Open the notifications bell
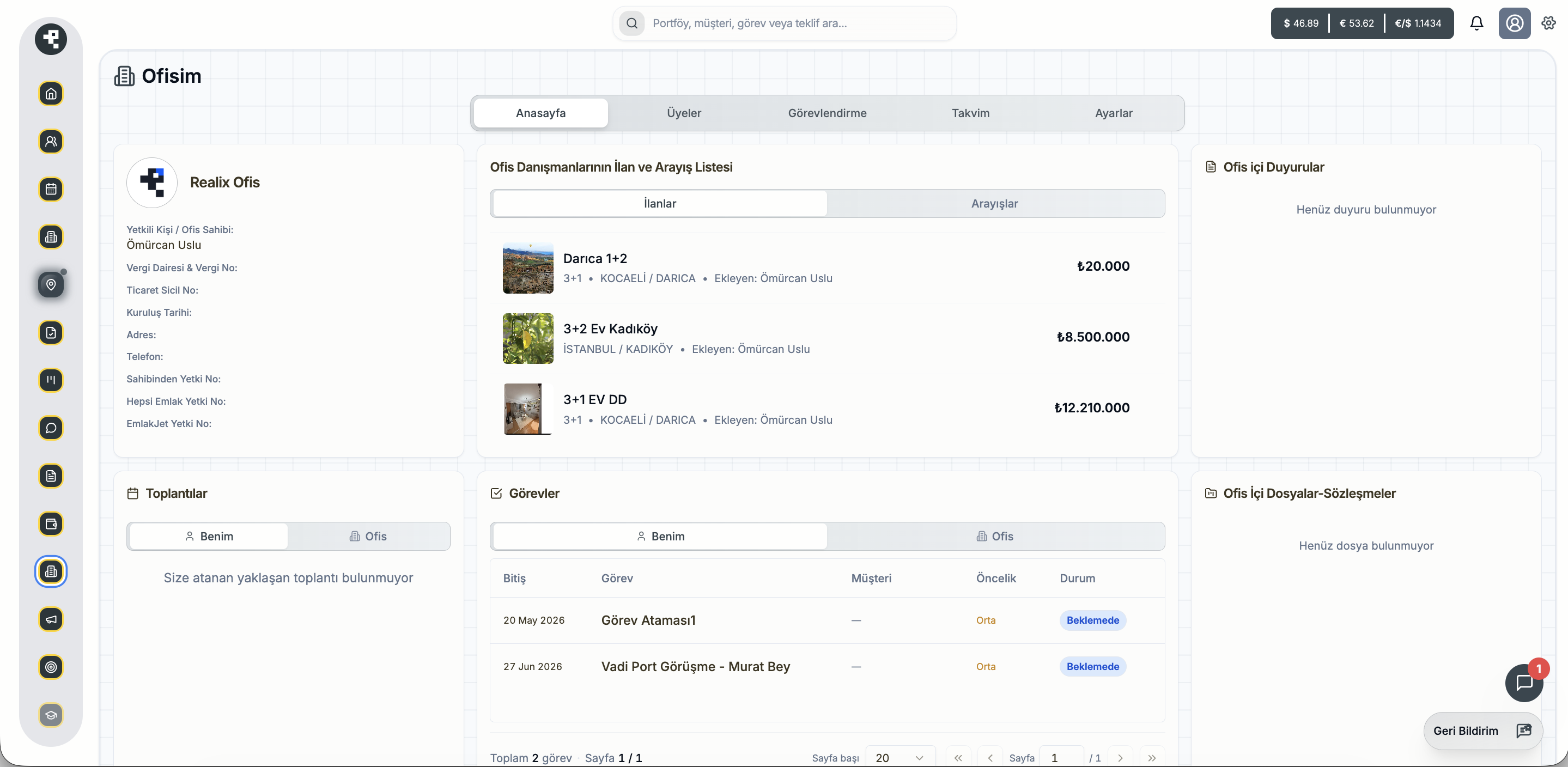Image resolution: width=1568 pixels, height=767 pixels. click(x=1476, y=23)
